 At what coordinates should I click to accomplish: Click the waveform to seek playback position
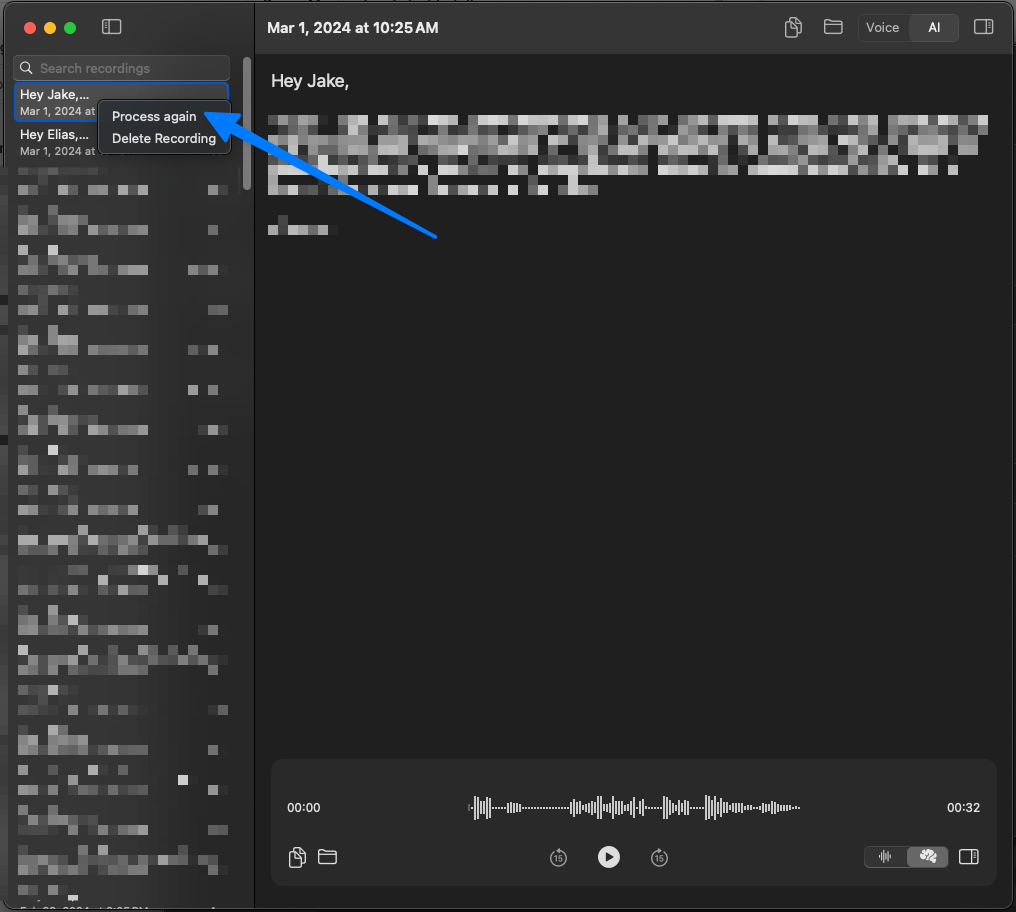point(634,808)
